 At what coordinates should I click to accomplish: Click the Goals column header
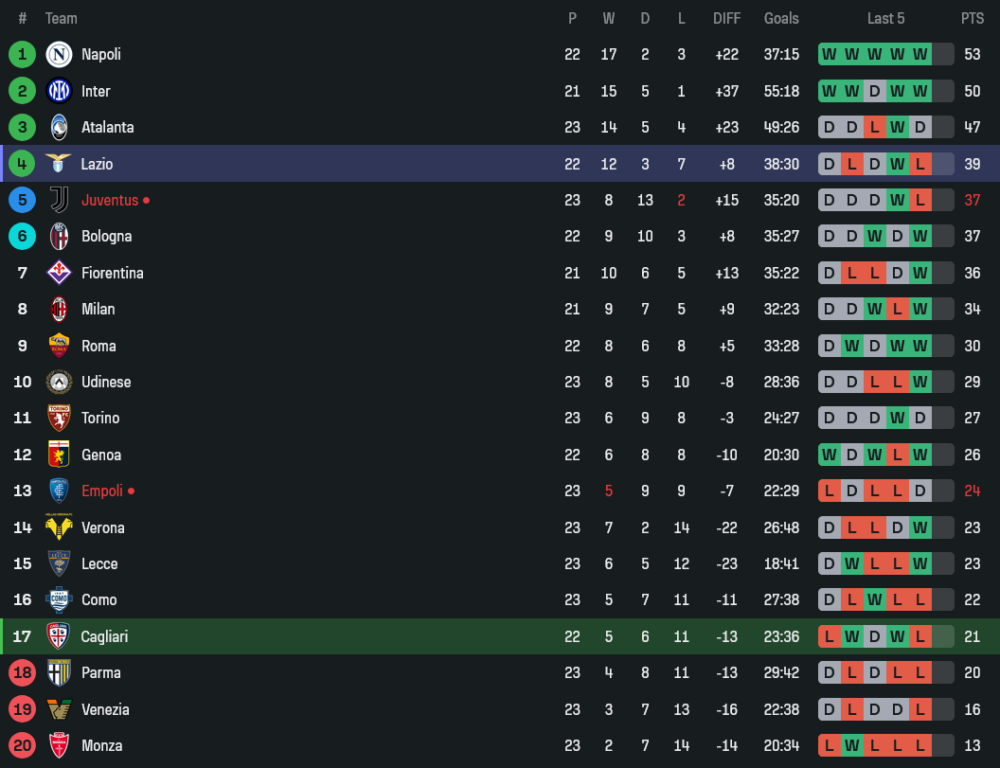781,18
